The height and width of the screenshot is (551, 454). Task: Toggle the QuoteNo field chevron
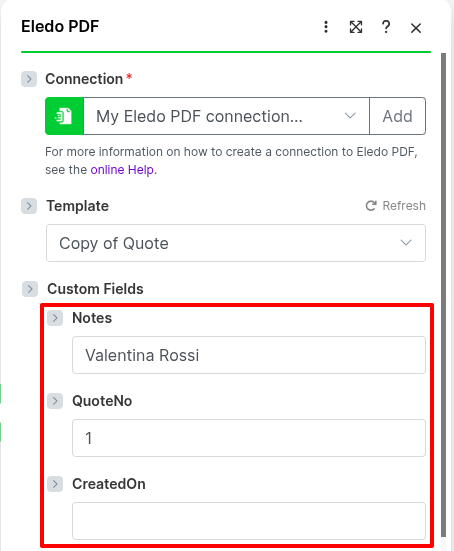[55, 401]
